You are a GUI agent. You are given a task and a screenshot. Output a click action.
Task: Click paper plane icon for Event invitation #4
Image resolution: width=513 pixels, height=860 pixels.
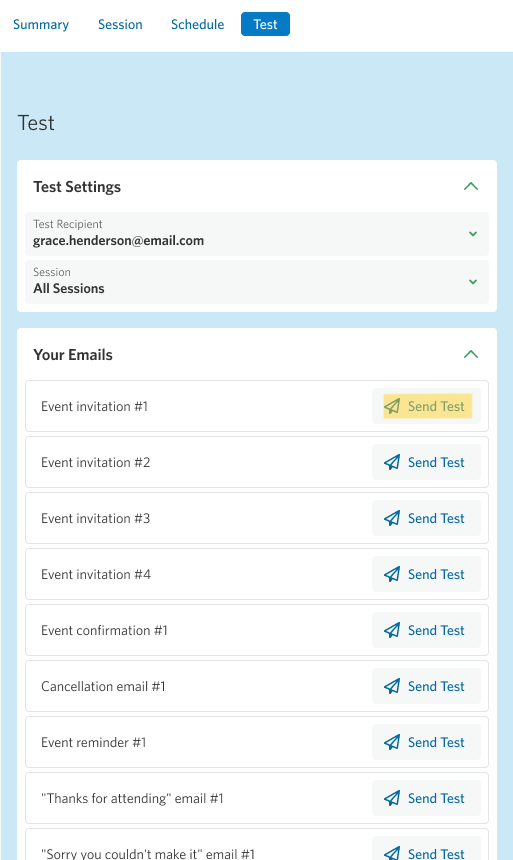click(x=392, y=574)
